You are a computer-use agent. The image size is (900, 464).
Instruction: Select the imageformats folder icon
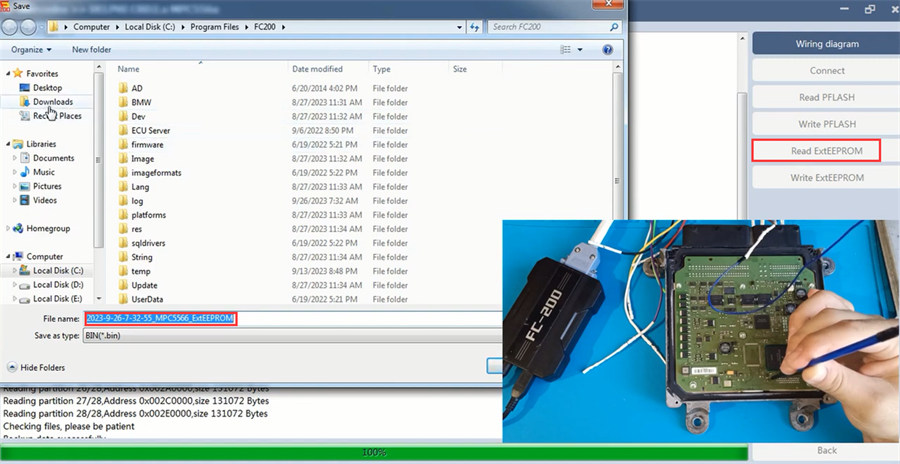(123, 172)
